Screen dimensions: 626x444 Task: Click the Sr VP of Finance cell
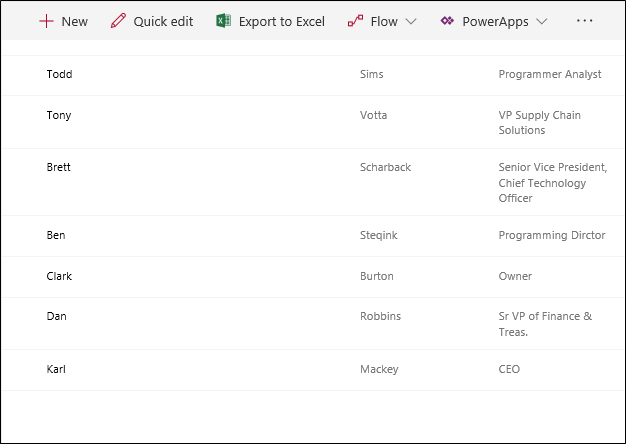point(545,324)
